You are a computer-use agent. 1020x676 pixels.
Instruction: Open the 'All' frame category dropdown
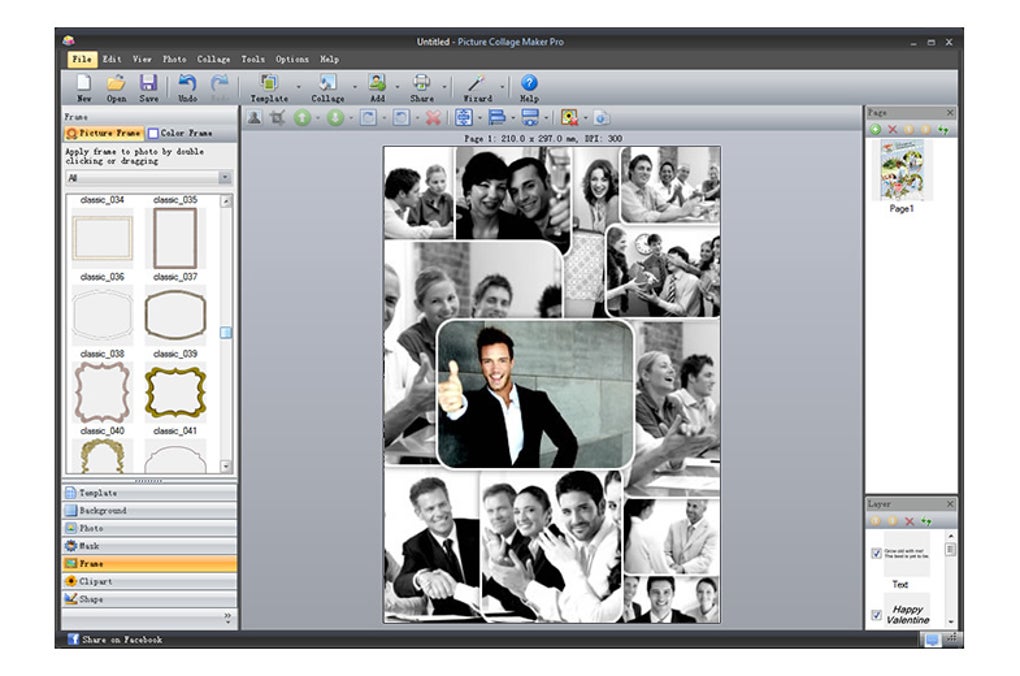click(x=224, y=177)
